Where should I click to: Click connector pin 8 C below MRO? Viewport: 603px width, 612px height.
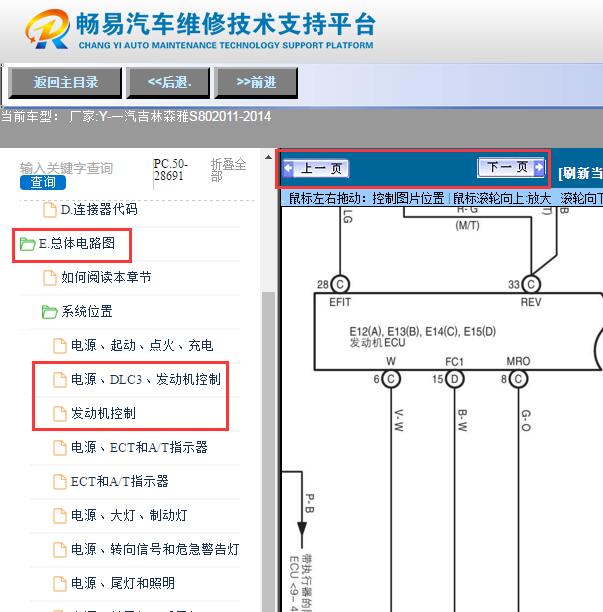pos(518,379)
